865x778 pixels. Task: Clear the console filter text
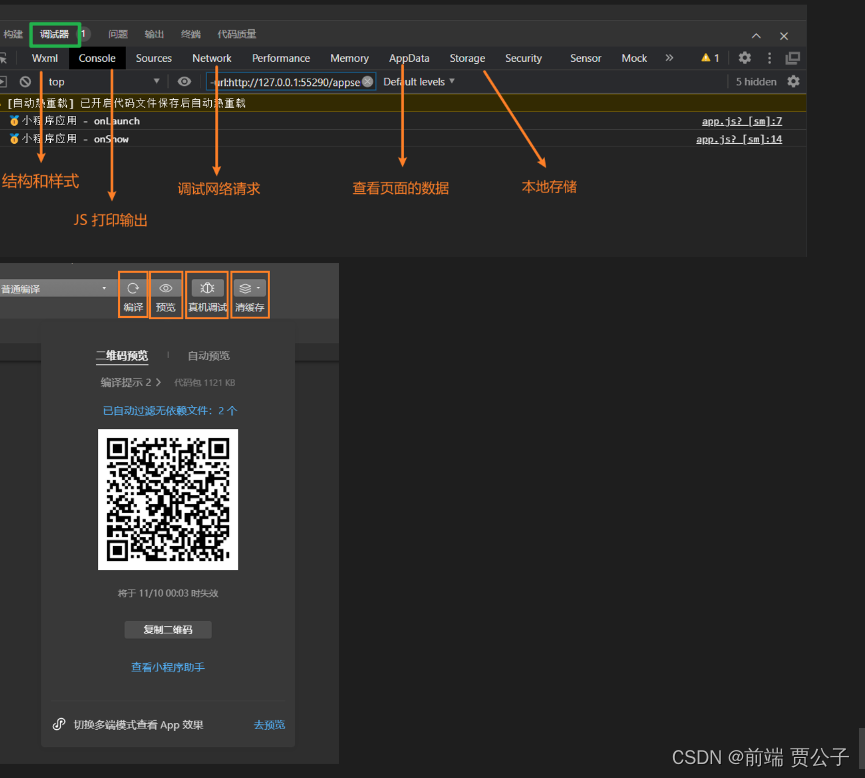[367, 82]
